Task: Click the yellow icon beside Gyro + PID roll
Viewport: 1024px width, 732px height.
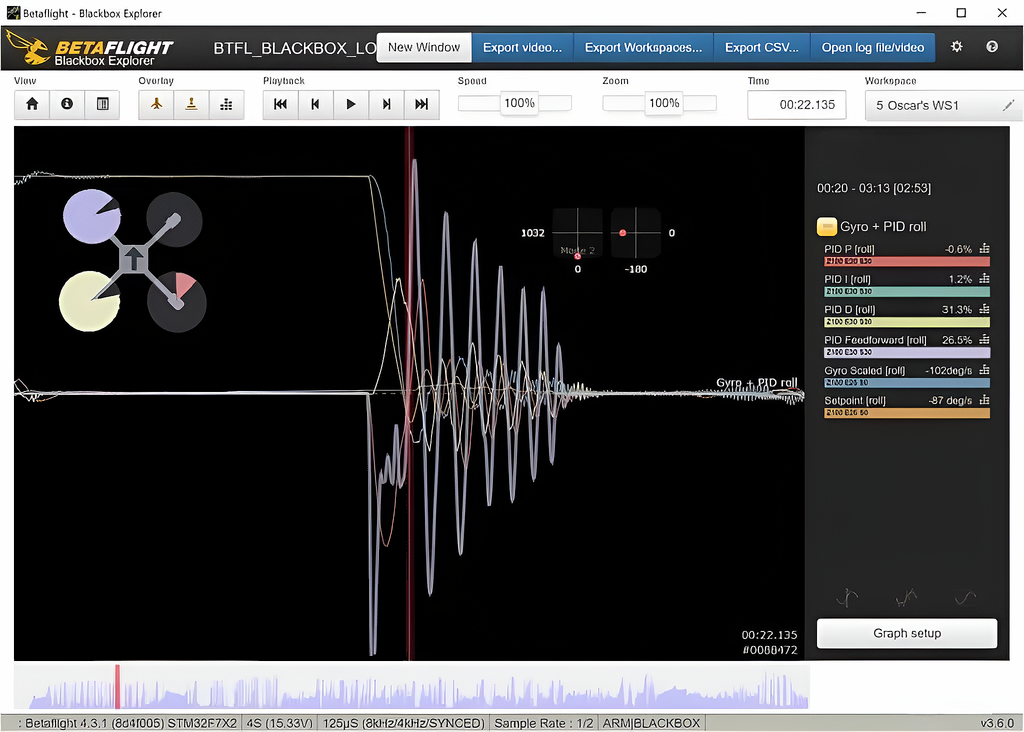Action: 826,227
